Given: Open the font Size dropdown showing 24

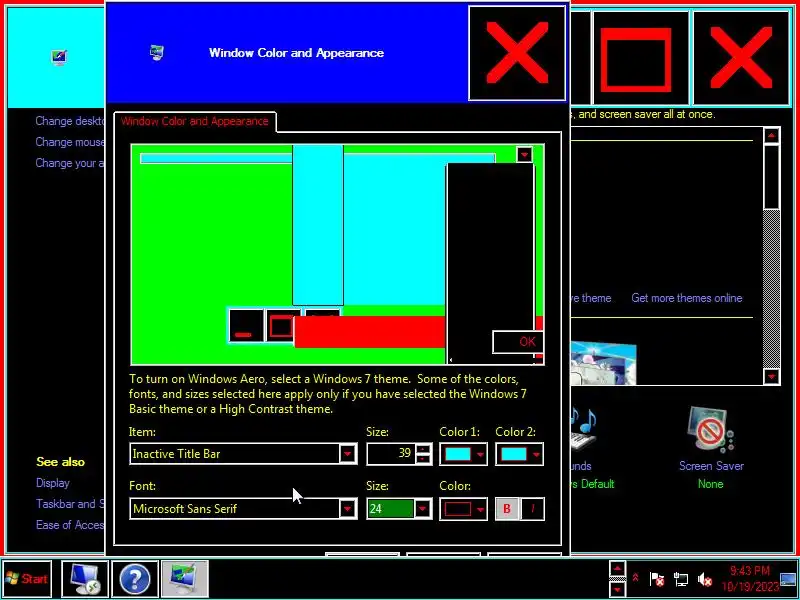Looking at the screenshot, I should click(399, 509).
